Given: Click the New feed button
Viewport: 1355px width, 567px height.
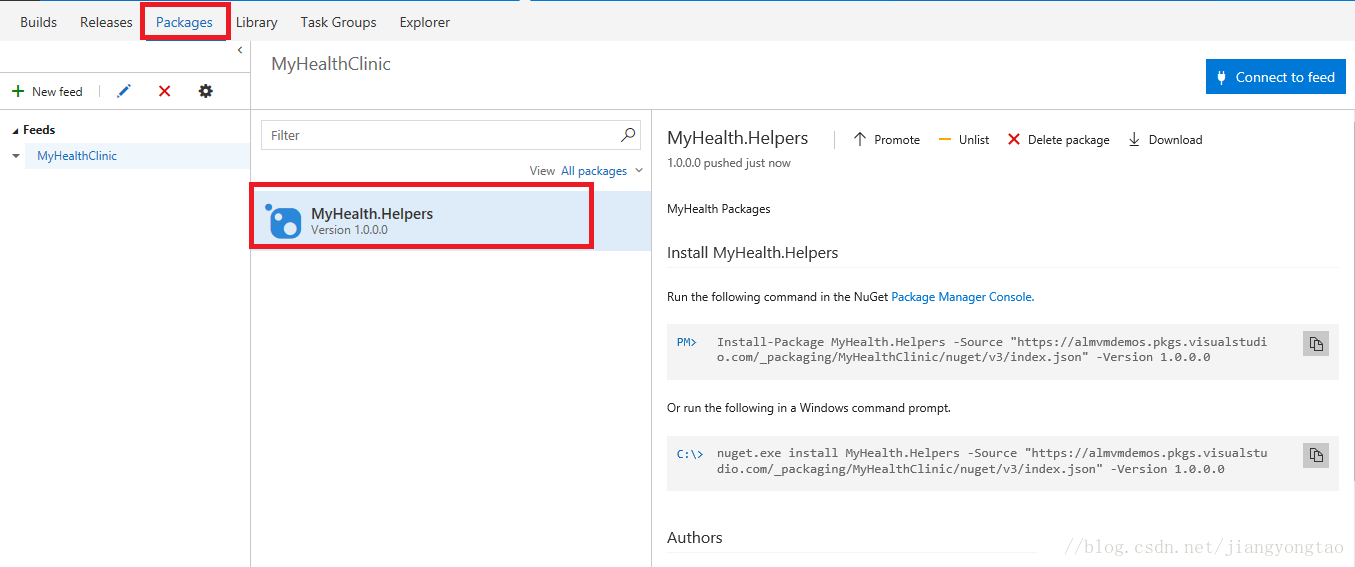Looking at the screenshot, I should pyautogui.click(x=47, y=91).
